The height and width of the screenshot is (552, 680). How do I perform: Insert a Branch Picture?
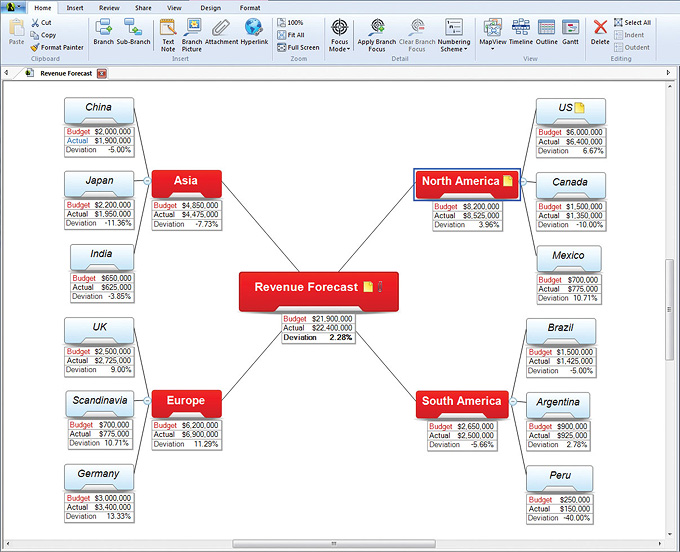192,35
